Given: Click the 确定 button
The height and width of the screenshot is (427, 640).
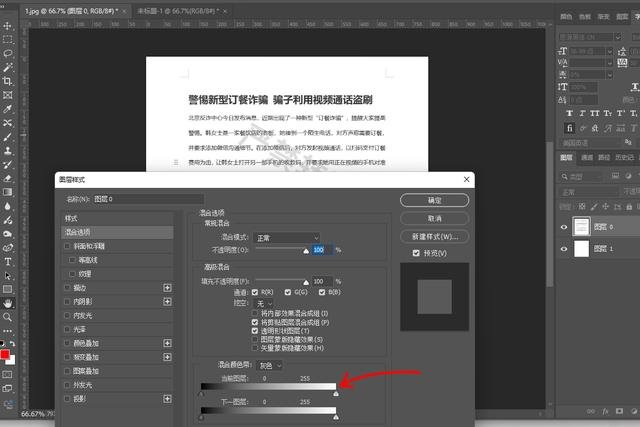Looking at the screenshot, I should (434, 199).
